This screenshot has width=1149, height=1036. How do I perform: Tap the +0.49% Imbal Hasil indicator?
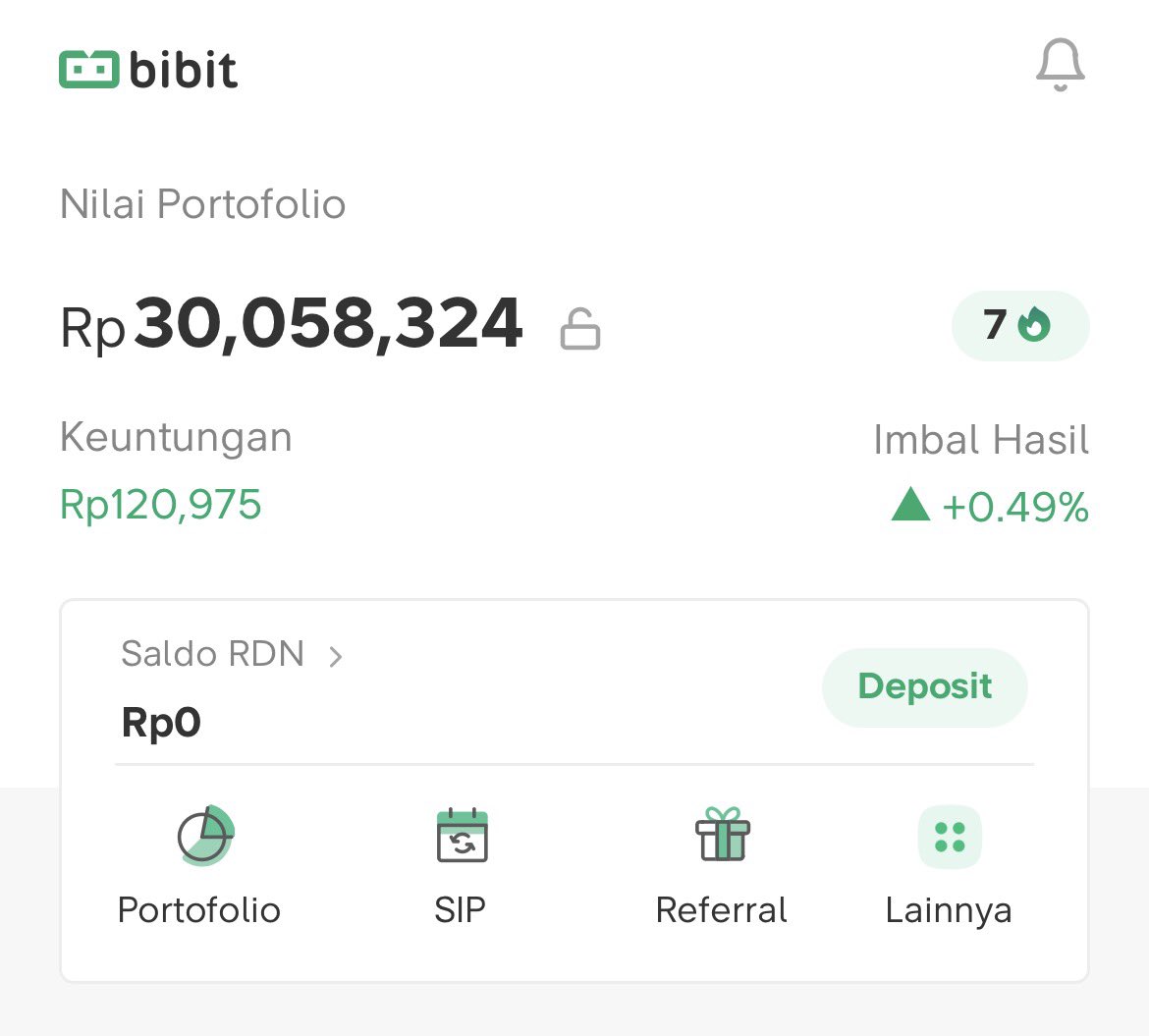[989, 507]
